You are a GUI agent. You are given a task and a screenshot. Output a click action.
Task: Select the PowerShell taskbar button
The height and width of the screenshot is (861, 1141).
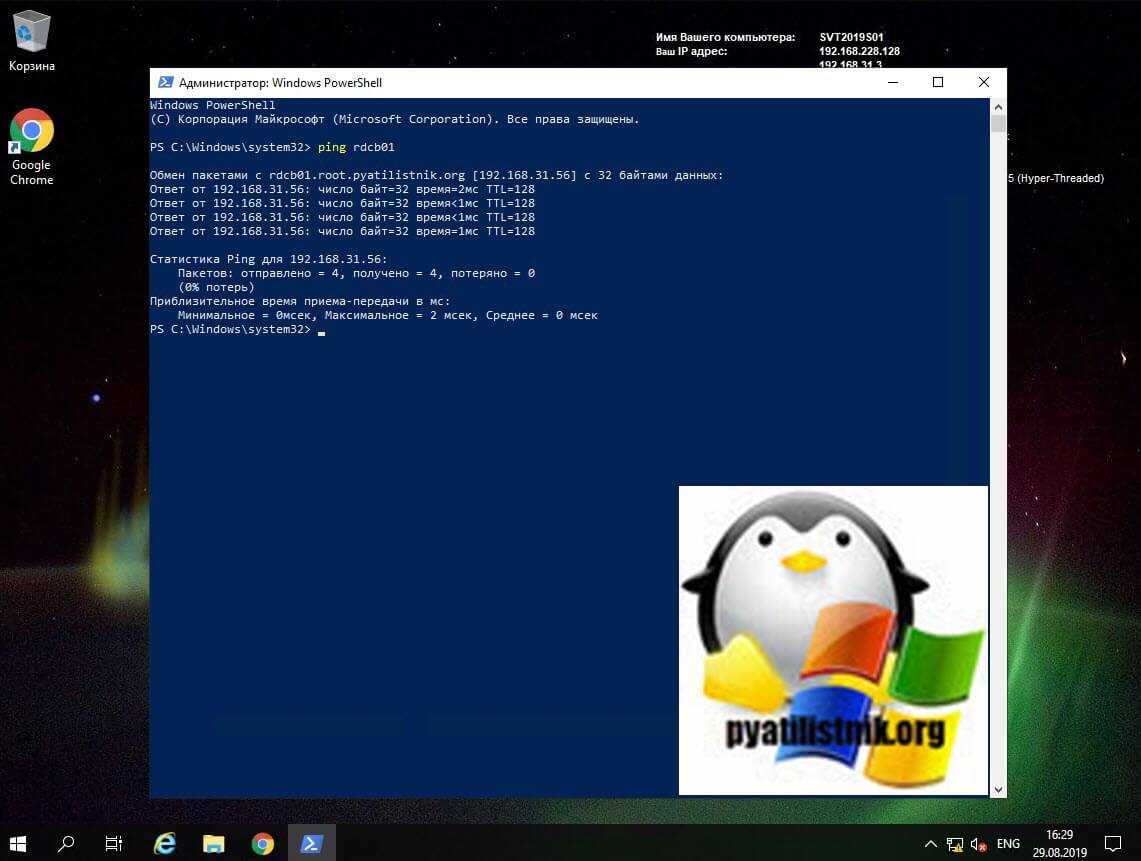click(x=312, y=844)
